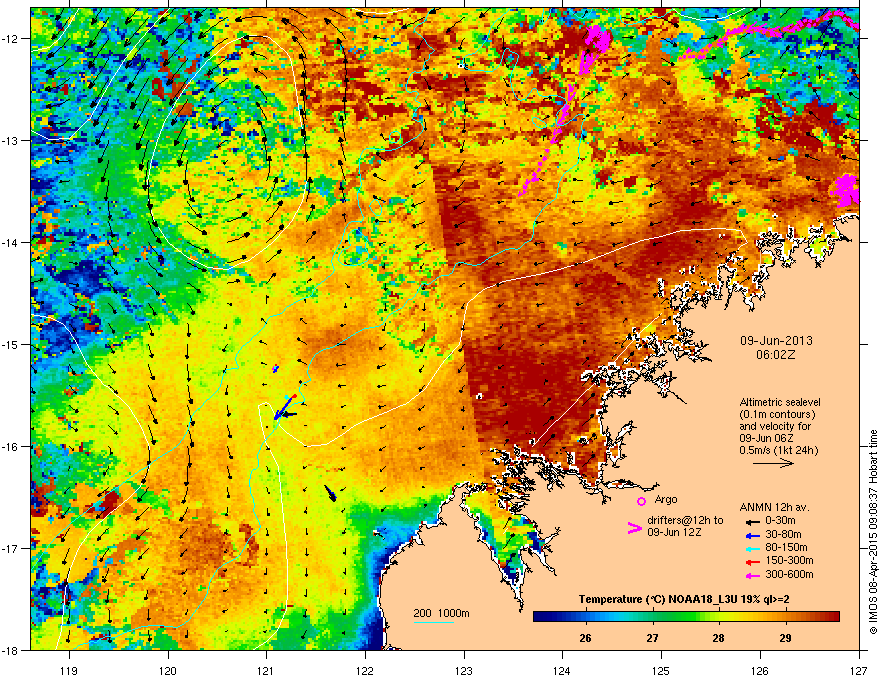This screenshot has height=680, width=880.
Task: Click the '30-80m' depth label
Action: 783,535
